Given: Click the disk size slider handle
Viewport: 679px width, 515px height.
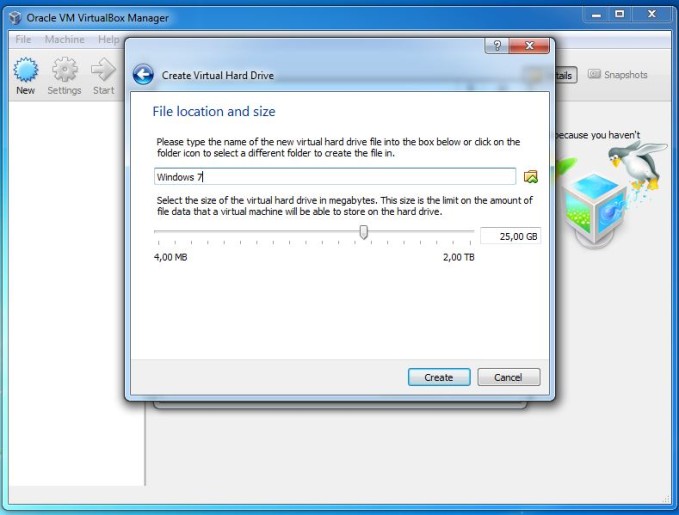Looking at the screenshot, I should [x=364, y=232].
